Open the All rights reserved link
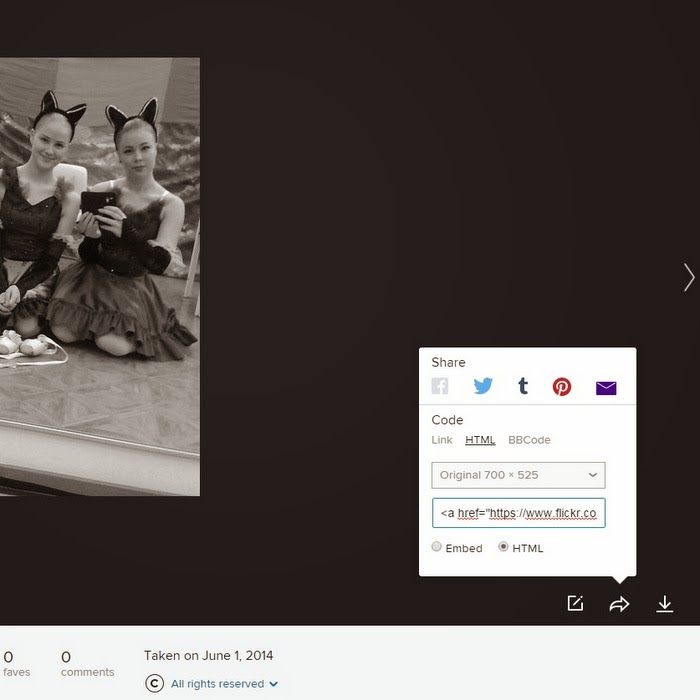700x700 pixels. [217, 684]
